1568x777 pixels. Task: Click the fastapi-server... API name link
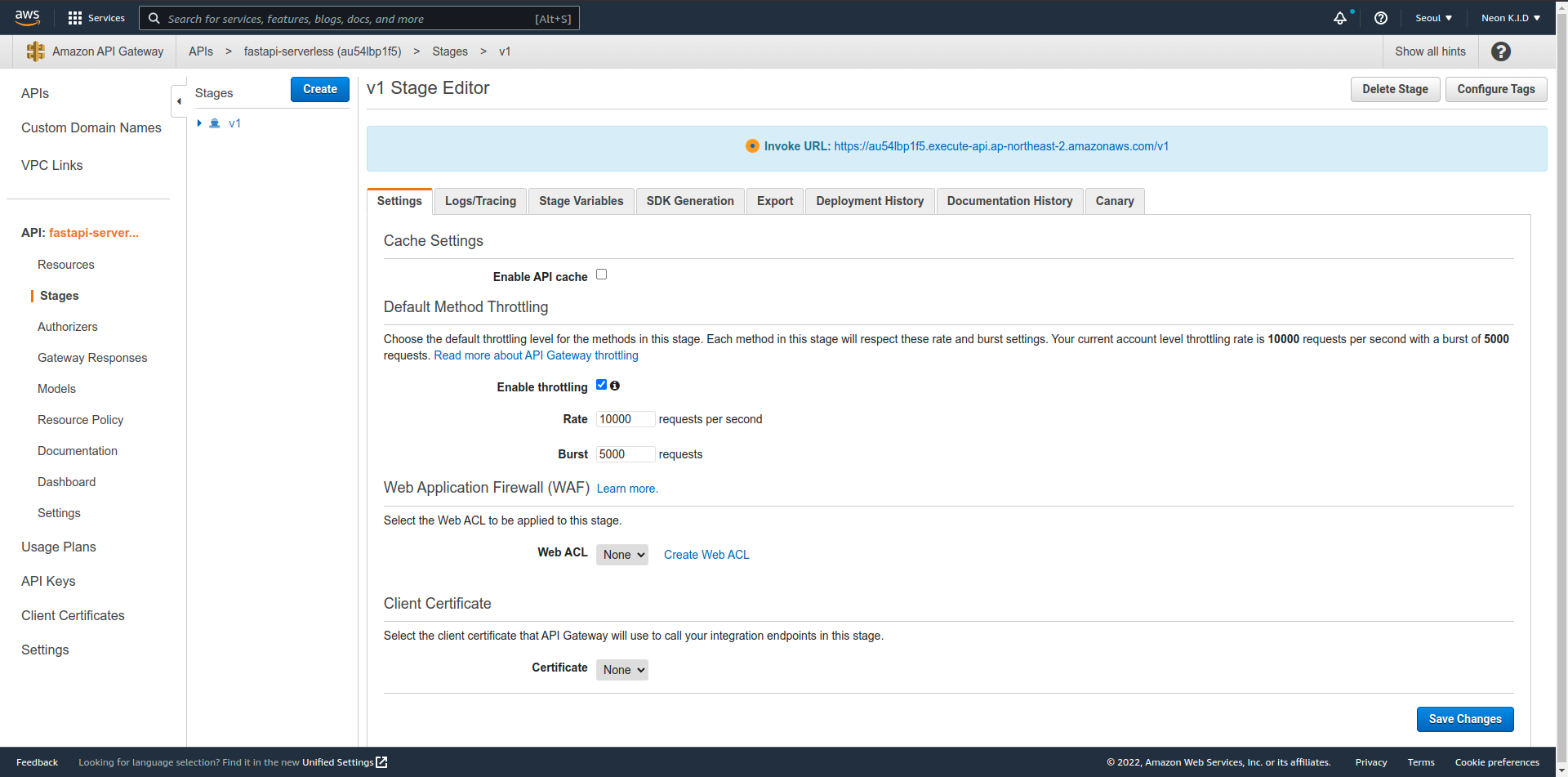(94, 233)
